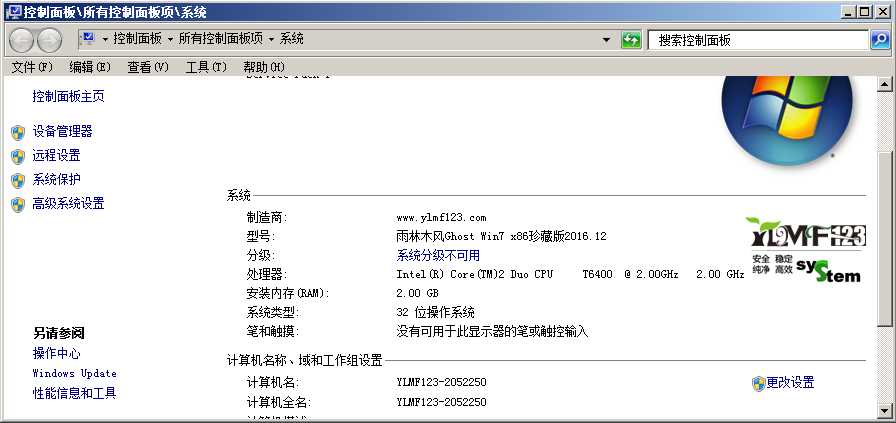
Task: Click the computer icon in address bar
Action: [89, 38]
